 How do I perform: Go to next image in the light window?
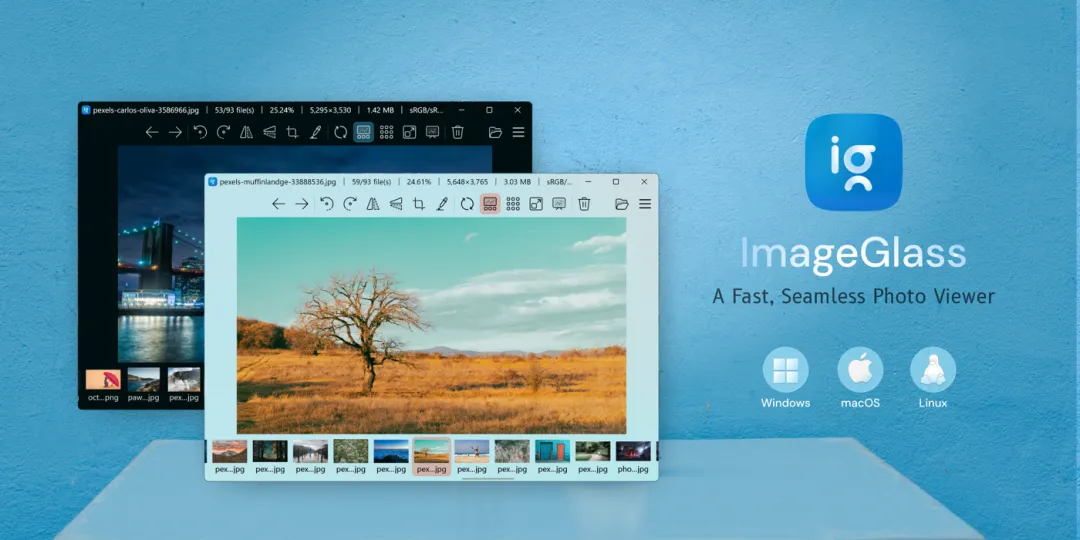302,204
